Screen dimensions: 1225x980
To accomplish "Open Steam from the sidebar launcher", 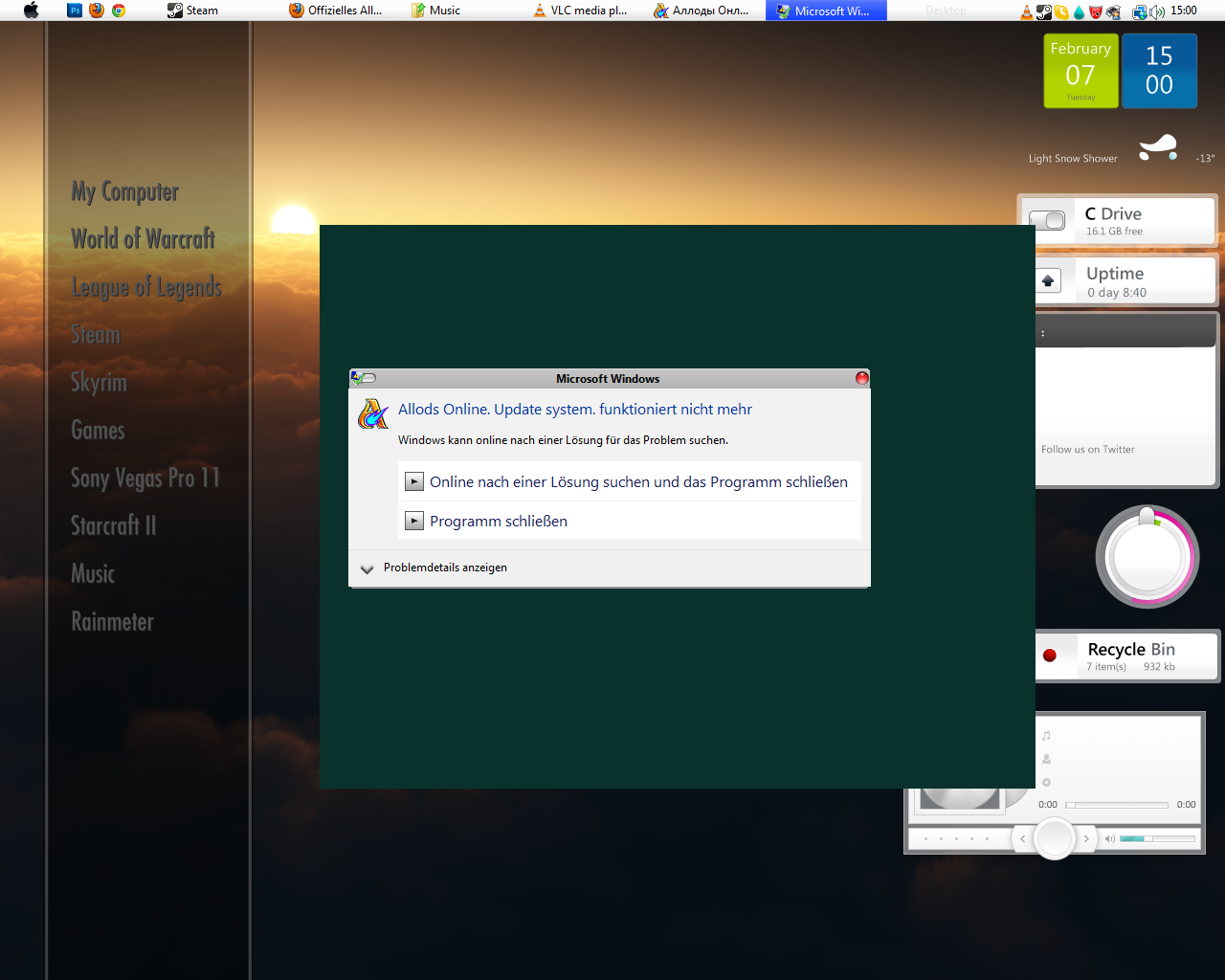I will [x=96, y=335].
